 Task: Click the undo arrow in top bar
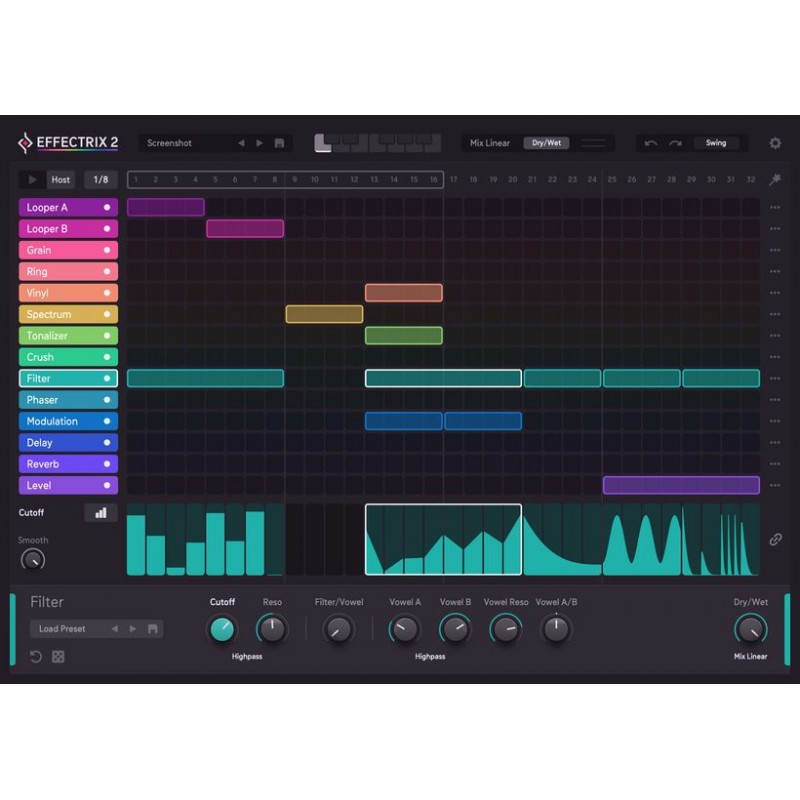point(651,143)
